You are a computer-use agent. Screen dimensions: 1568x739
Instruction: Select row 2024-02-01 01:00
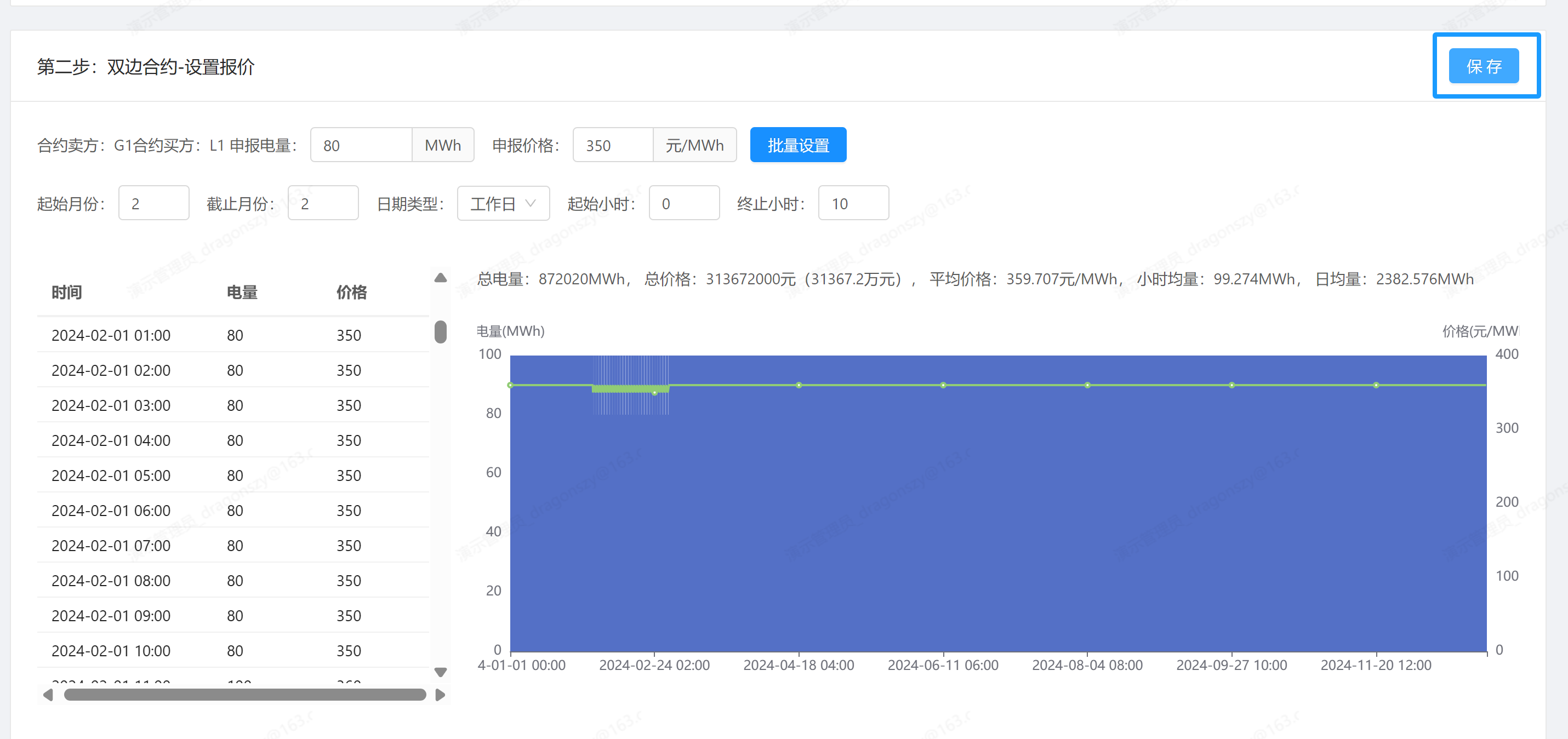(233, 335)
